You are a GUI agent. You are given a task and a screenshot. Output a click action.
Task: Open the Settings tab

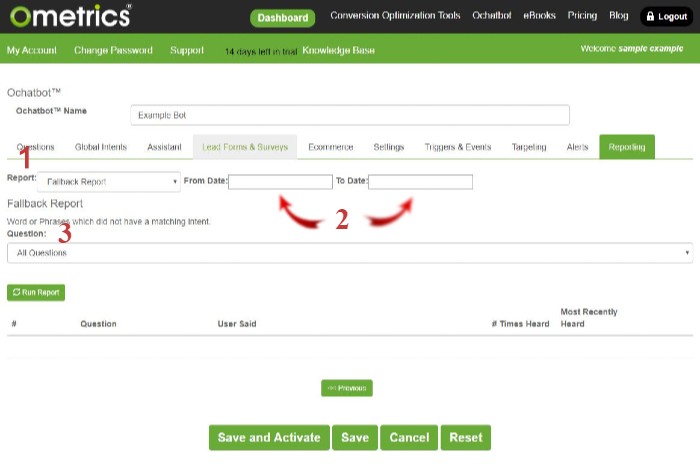[x=388, y=147]
